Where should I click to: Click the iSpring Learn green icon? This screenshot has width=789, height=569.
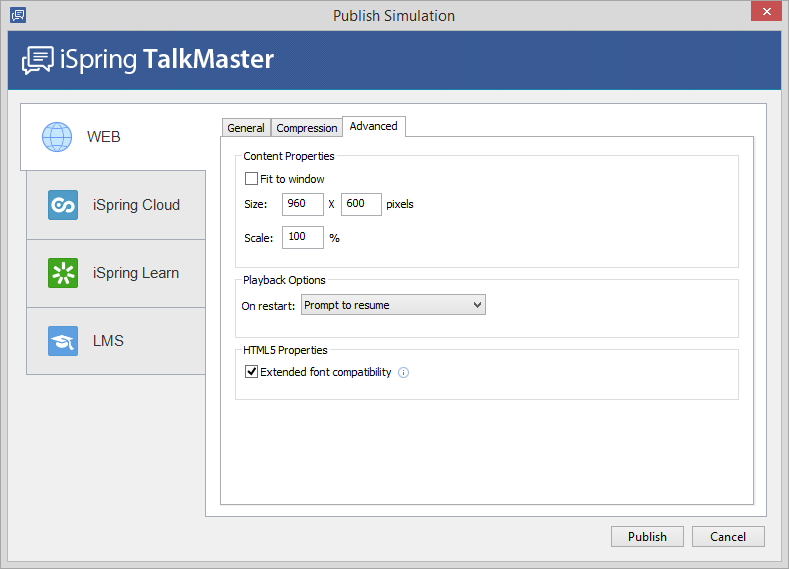(x=63, y=273)
